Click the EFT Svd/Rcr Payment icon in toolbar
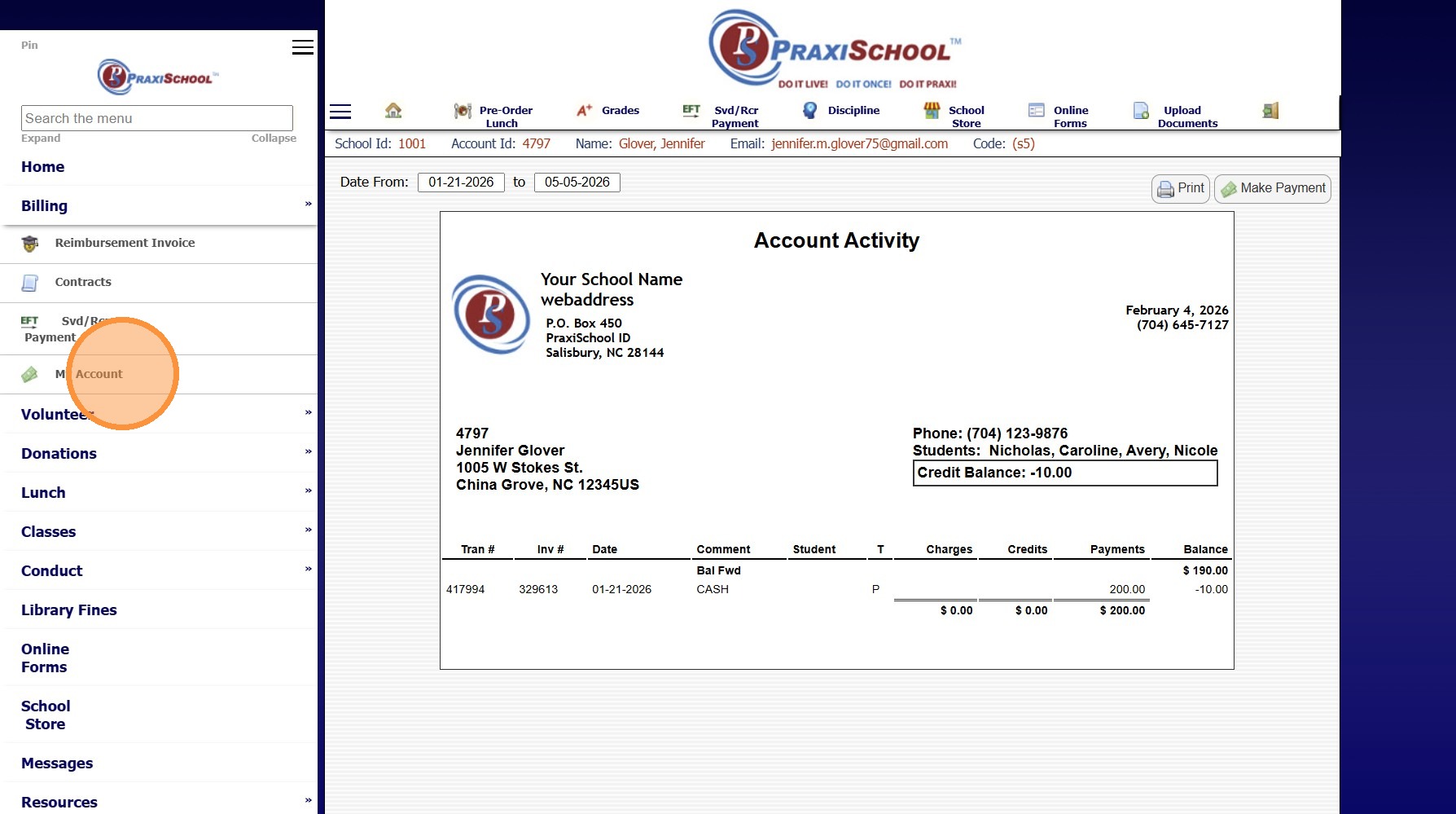Screen dimensions: 1456x814 point(691,111)
